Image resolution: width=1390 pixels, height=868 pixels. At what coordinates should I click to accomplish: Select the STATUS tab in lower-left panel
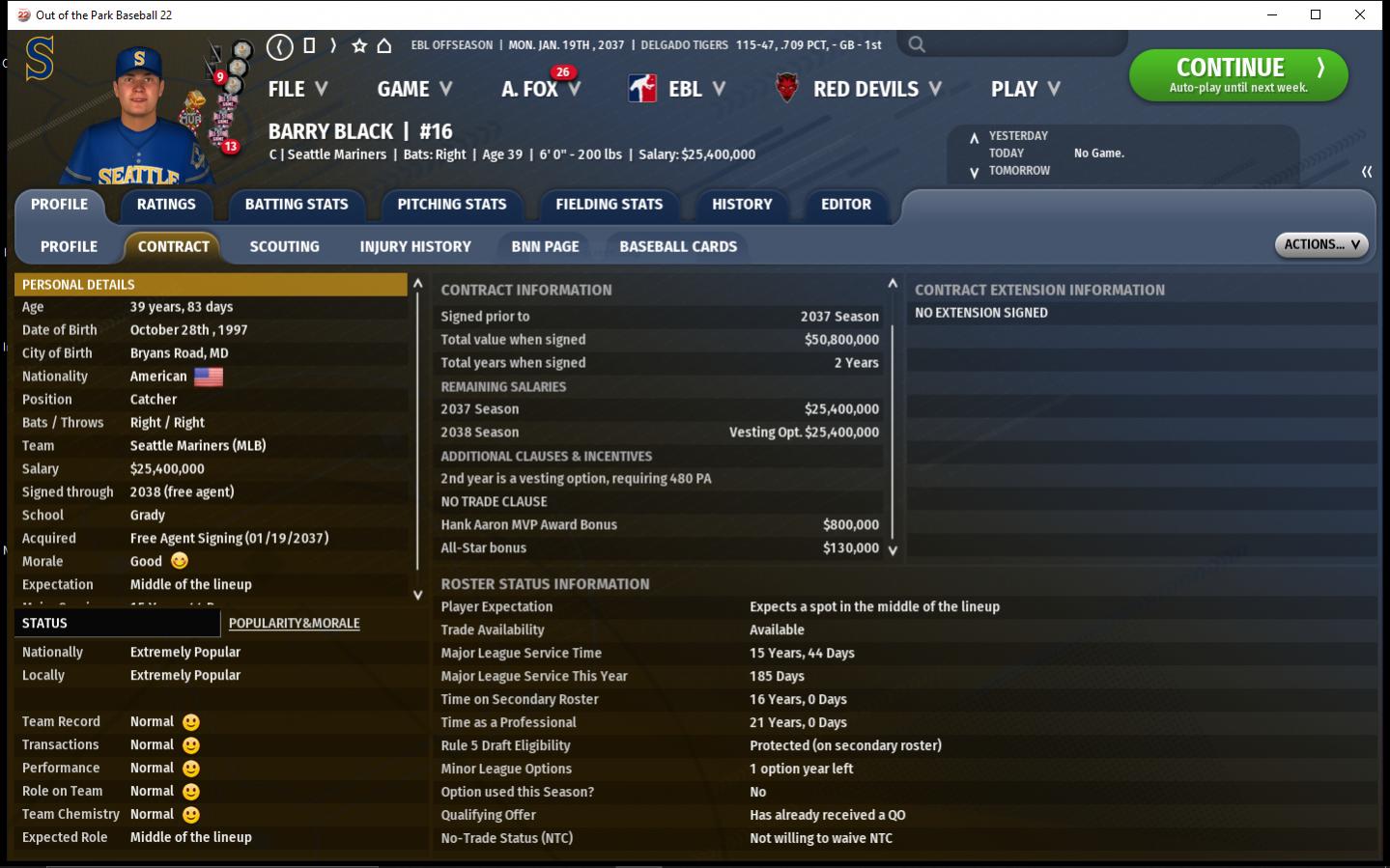tap(117, 623)
